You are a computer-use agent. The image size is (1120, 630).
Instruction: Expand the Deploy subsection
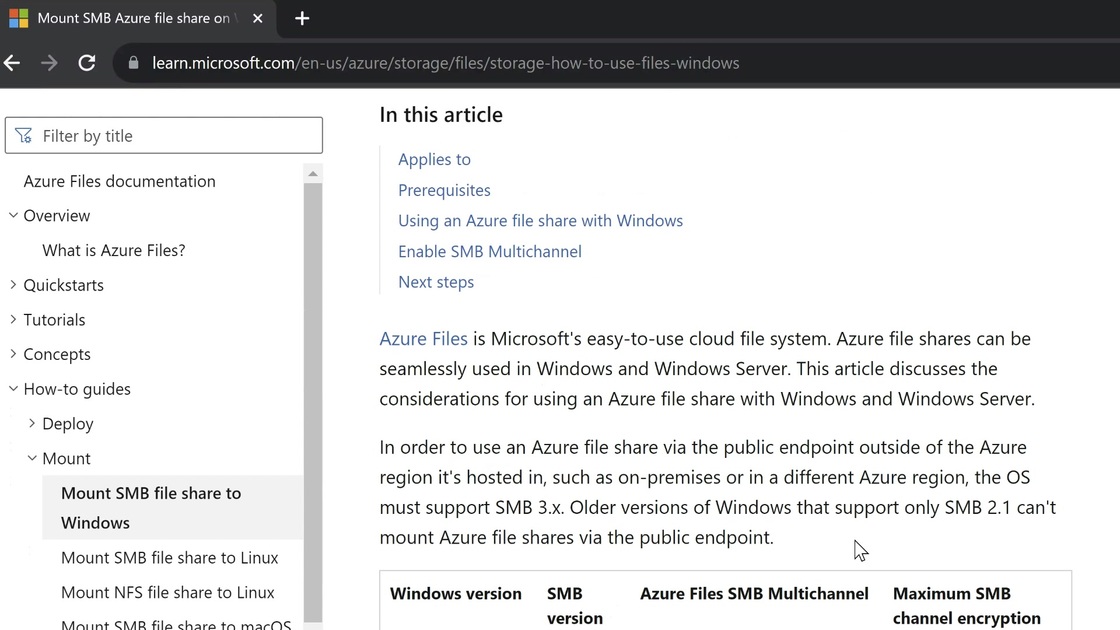[x=32, y=424]
